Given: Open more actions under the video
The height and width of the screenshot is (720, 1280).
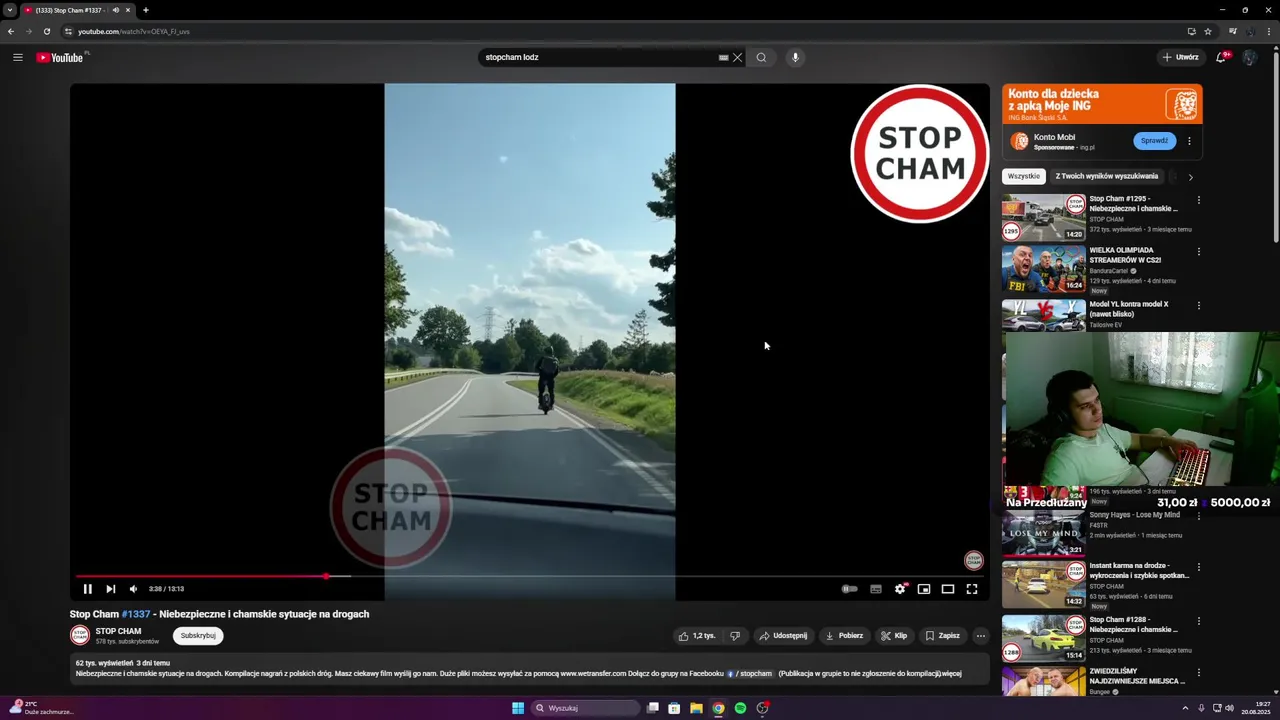Looking at the screenshot, I should 981,636.
